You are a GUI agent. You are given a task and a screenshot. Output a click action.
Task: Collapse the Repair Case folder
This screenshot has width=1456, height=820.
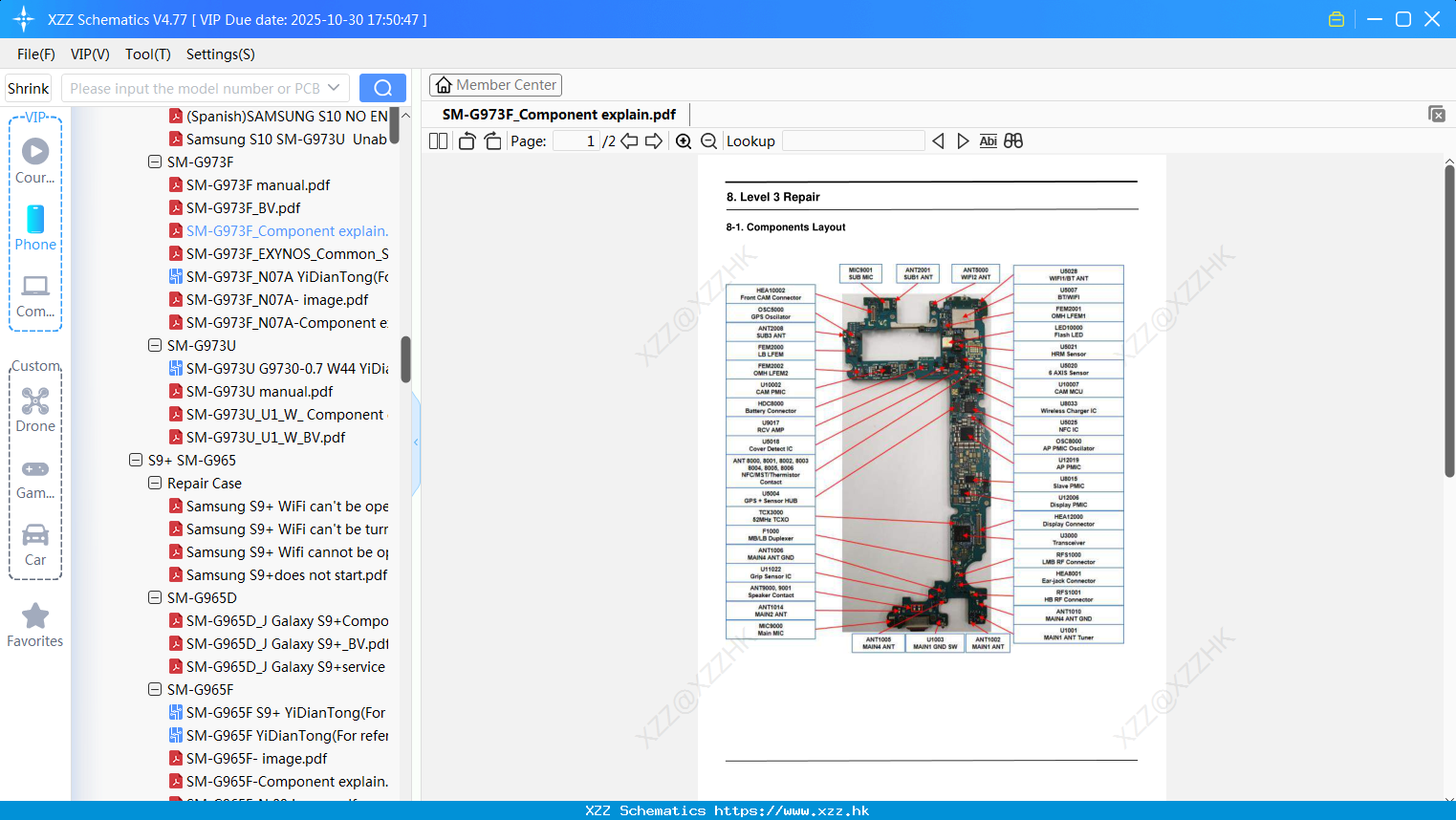(x=155, y=484)
